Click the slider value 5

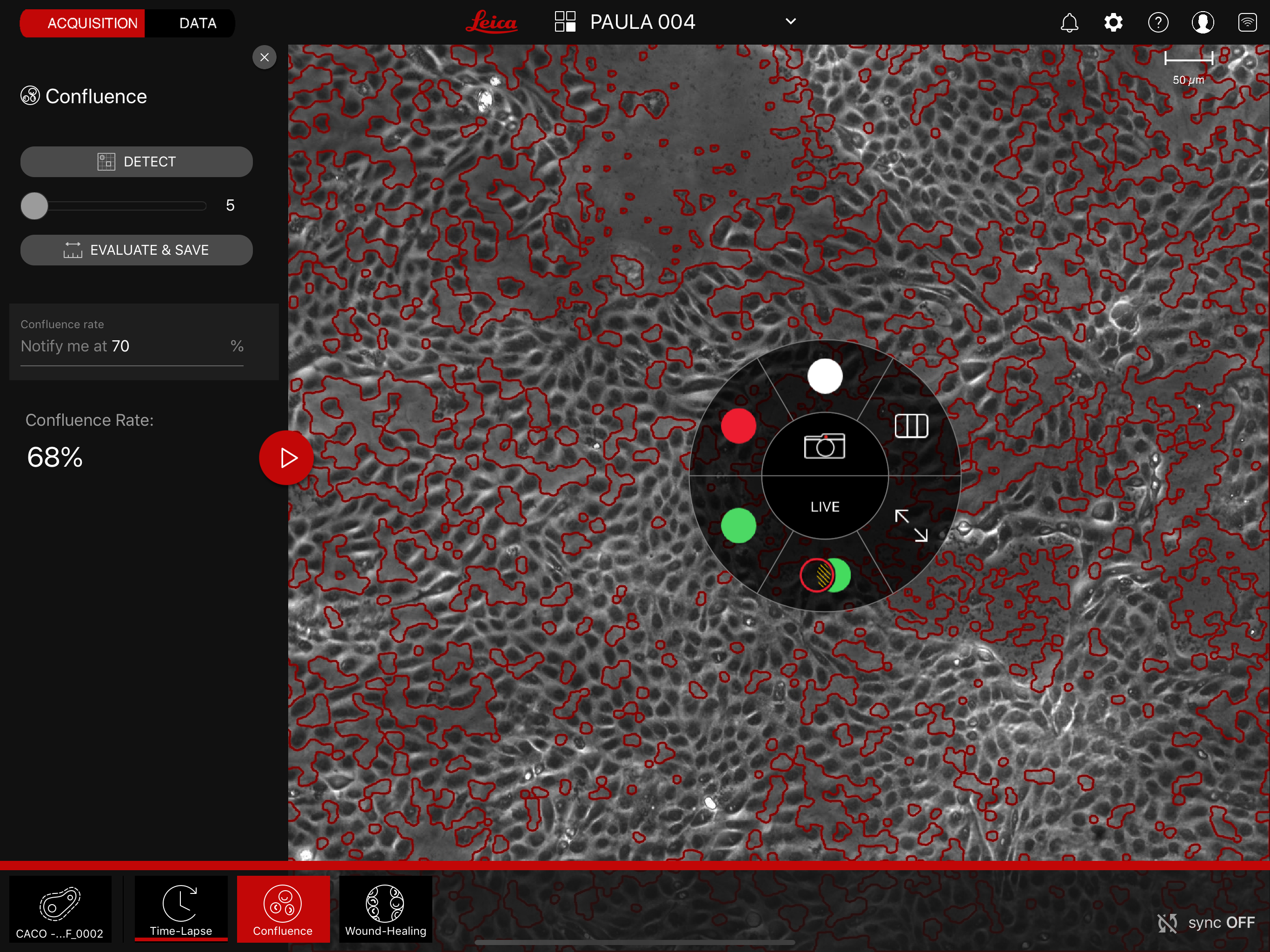pos(230,205)
